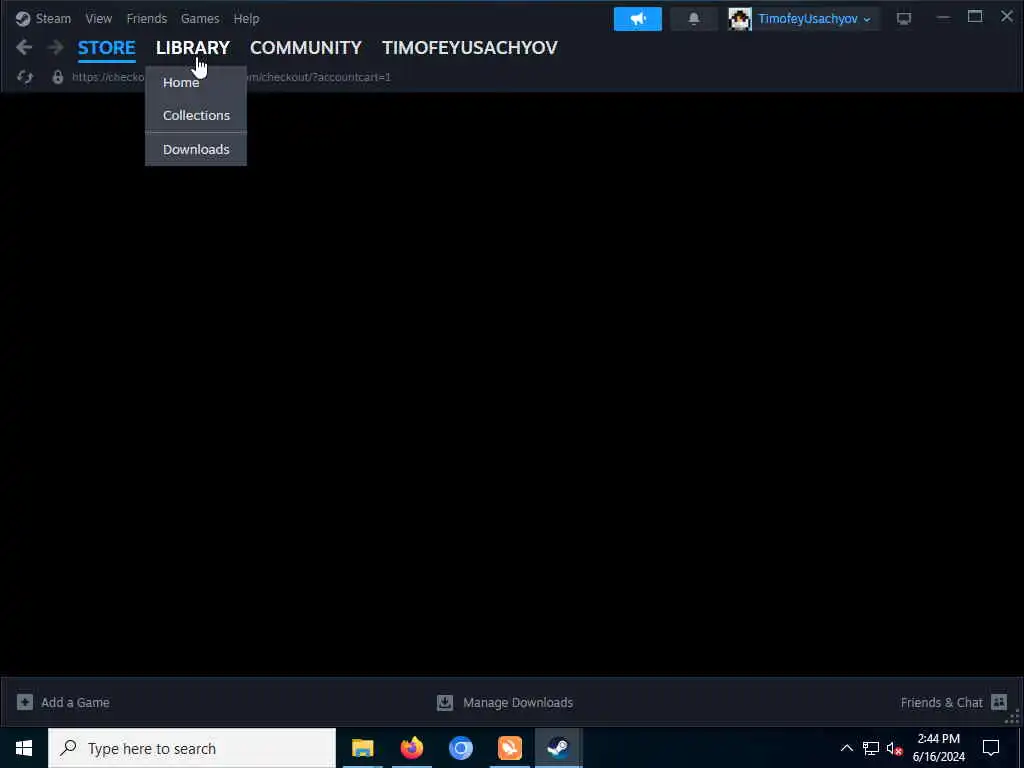The width and height of the screenshot is (1024, 768).
Task: Select Downloads in Library dropdown
Action: 196,149
